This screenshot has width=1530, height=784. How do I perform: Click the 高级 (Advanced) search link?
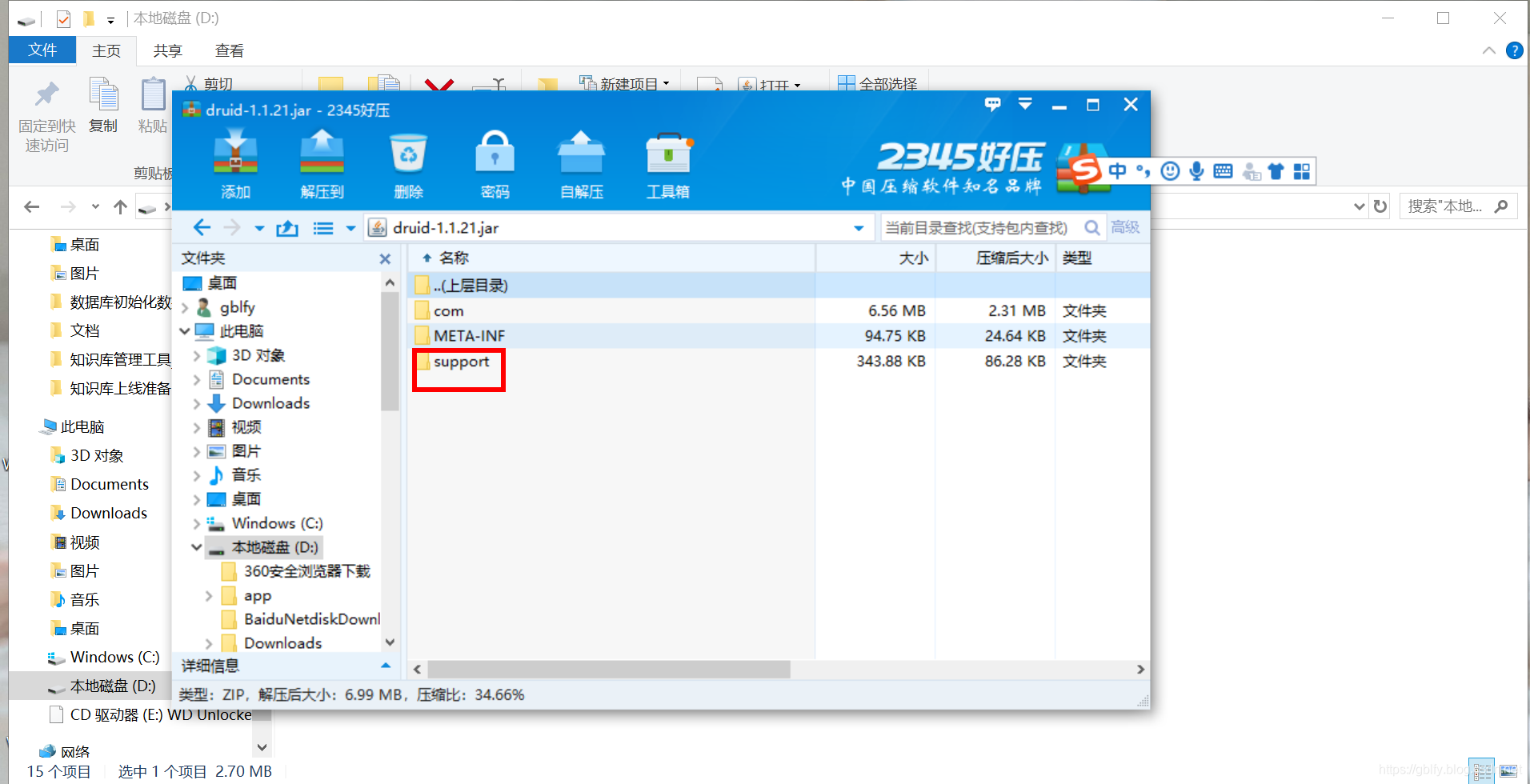pyautogui.click(x=1125, y=227)
